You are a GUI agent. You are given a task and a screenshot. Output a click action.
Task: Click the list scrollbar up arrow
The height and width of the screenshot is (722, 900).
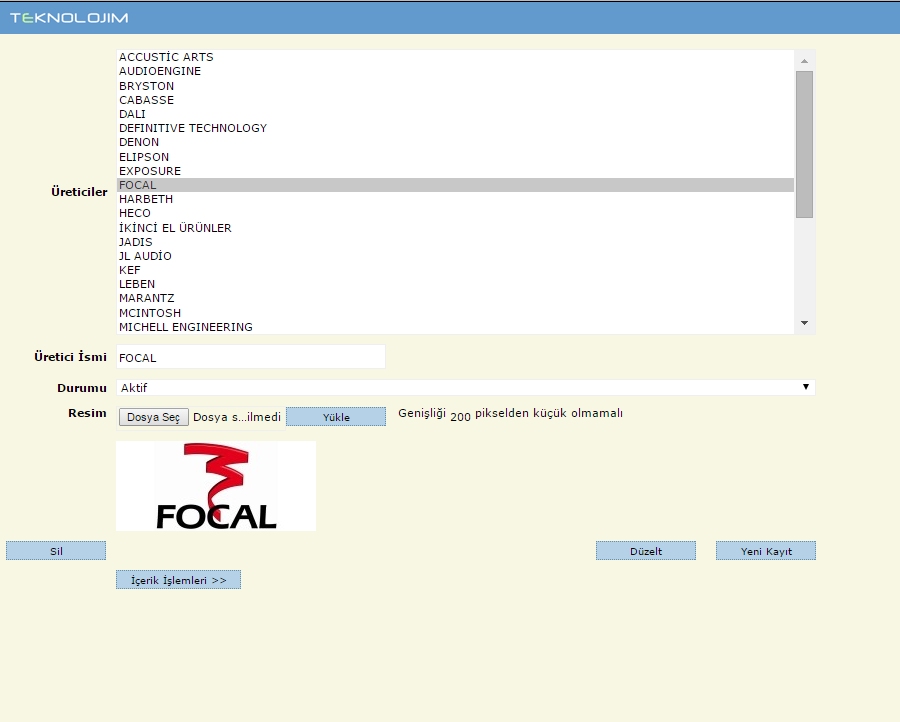point(804,61)
